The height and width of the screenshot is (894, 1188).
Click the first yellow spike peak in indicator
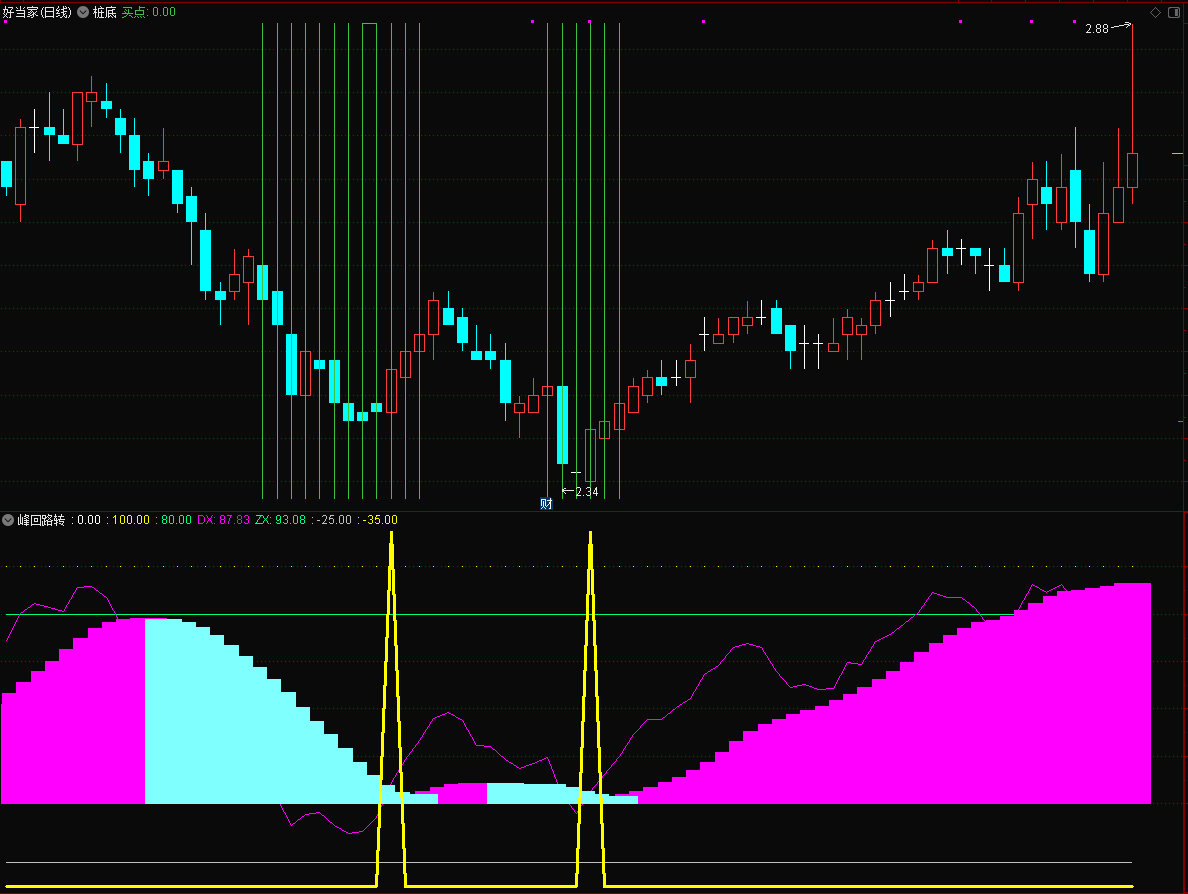(x=392, y=535)
